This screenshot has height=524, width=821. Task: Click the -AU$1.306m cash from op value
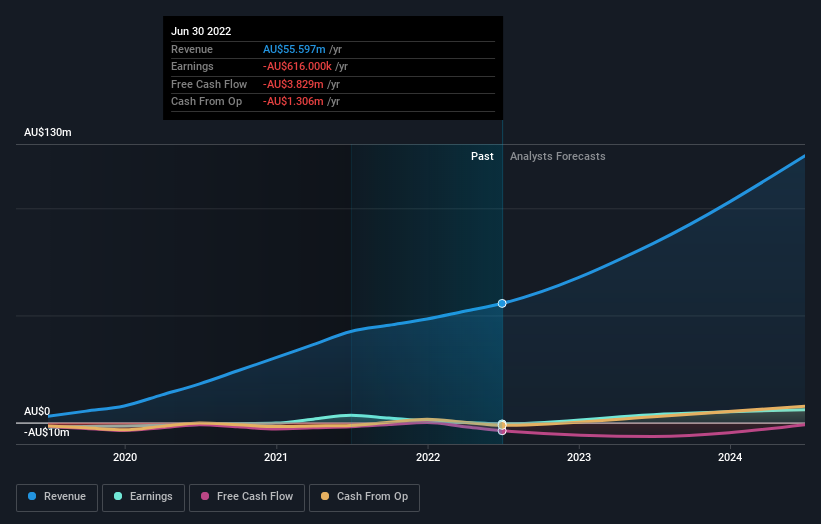tap(293, 102)
